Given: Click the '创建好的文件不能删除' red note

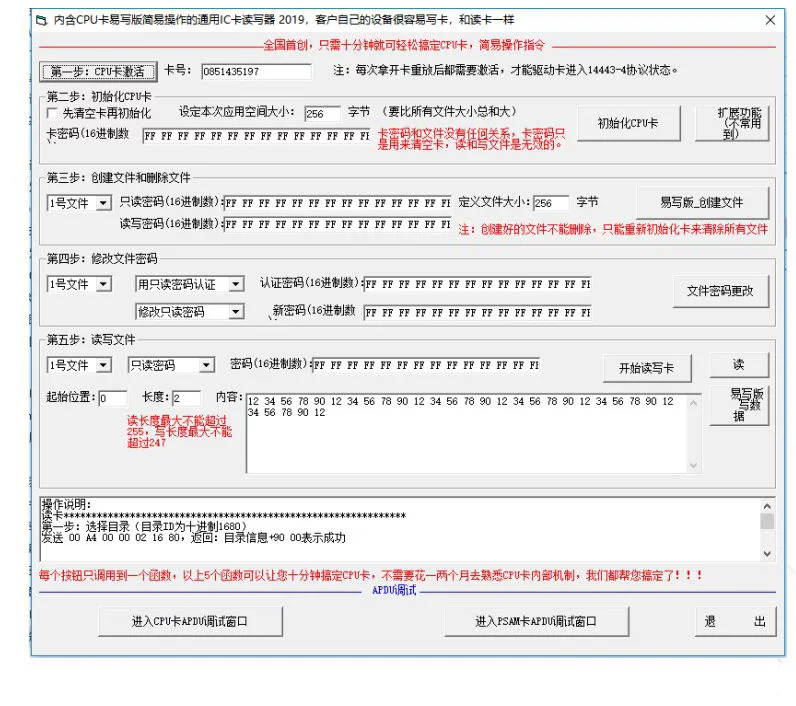Looking at the screenshot, I should [x=613, y=229].
